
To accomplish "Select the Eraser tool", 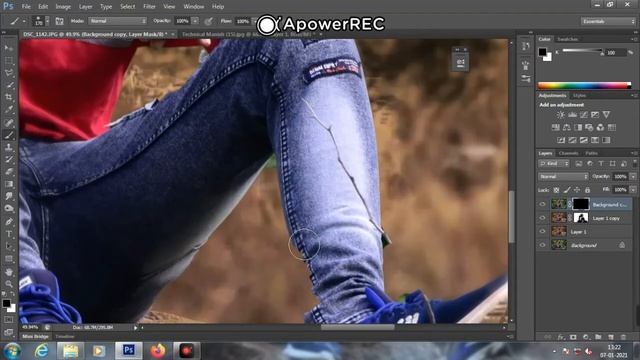I will pos(9,171).
